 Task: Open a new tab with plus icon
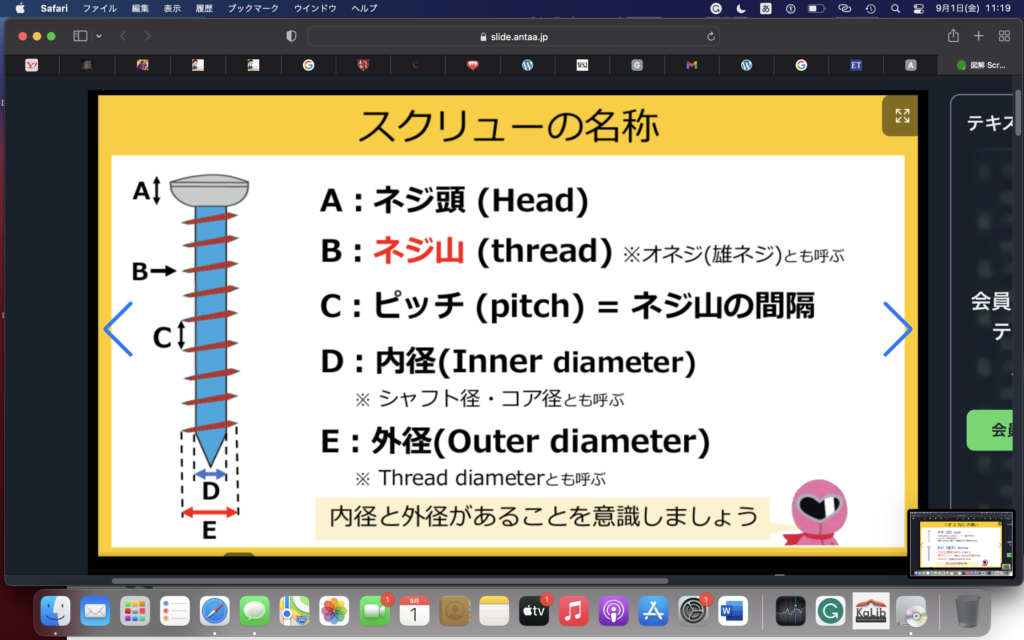979,36
